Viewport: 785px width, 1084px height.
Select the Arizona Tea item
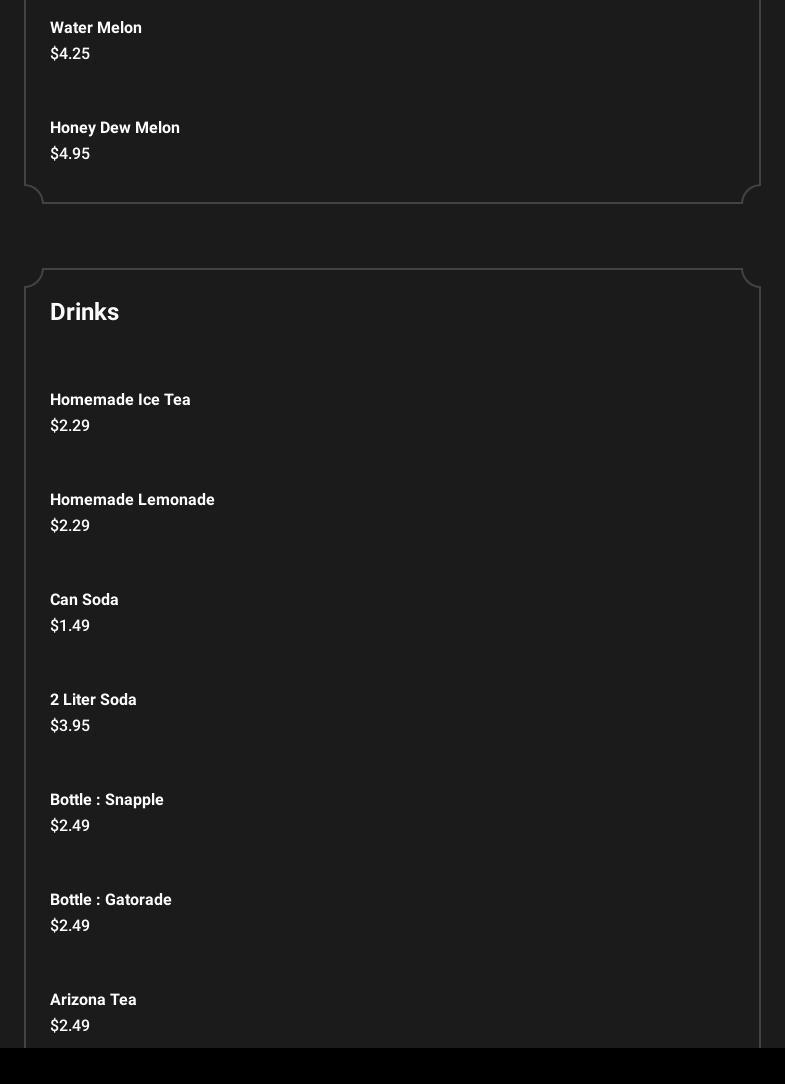point(93,1000)
